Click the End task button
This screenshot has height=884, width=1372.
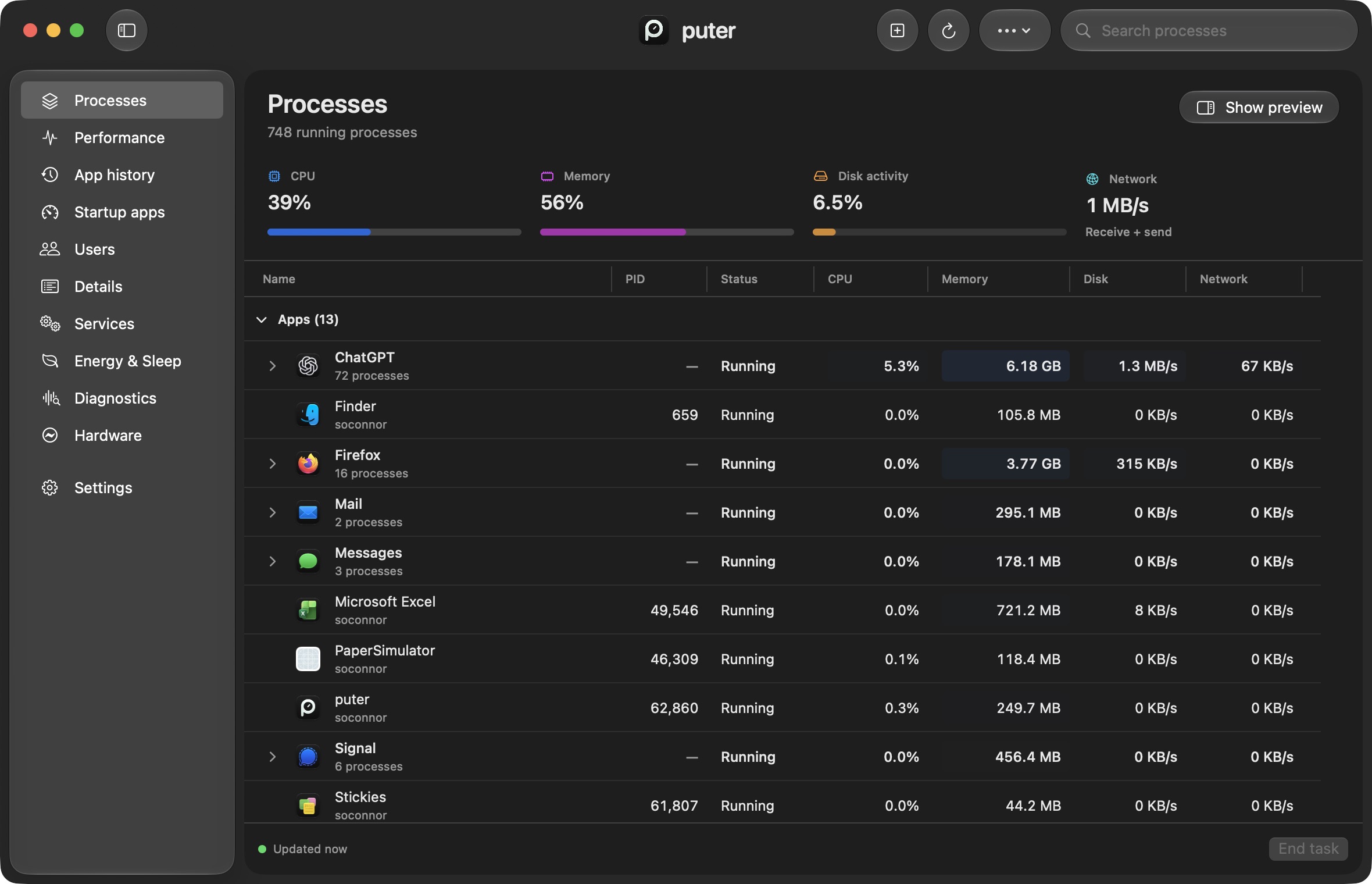(x=1308, y=849)
